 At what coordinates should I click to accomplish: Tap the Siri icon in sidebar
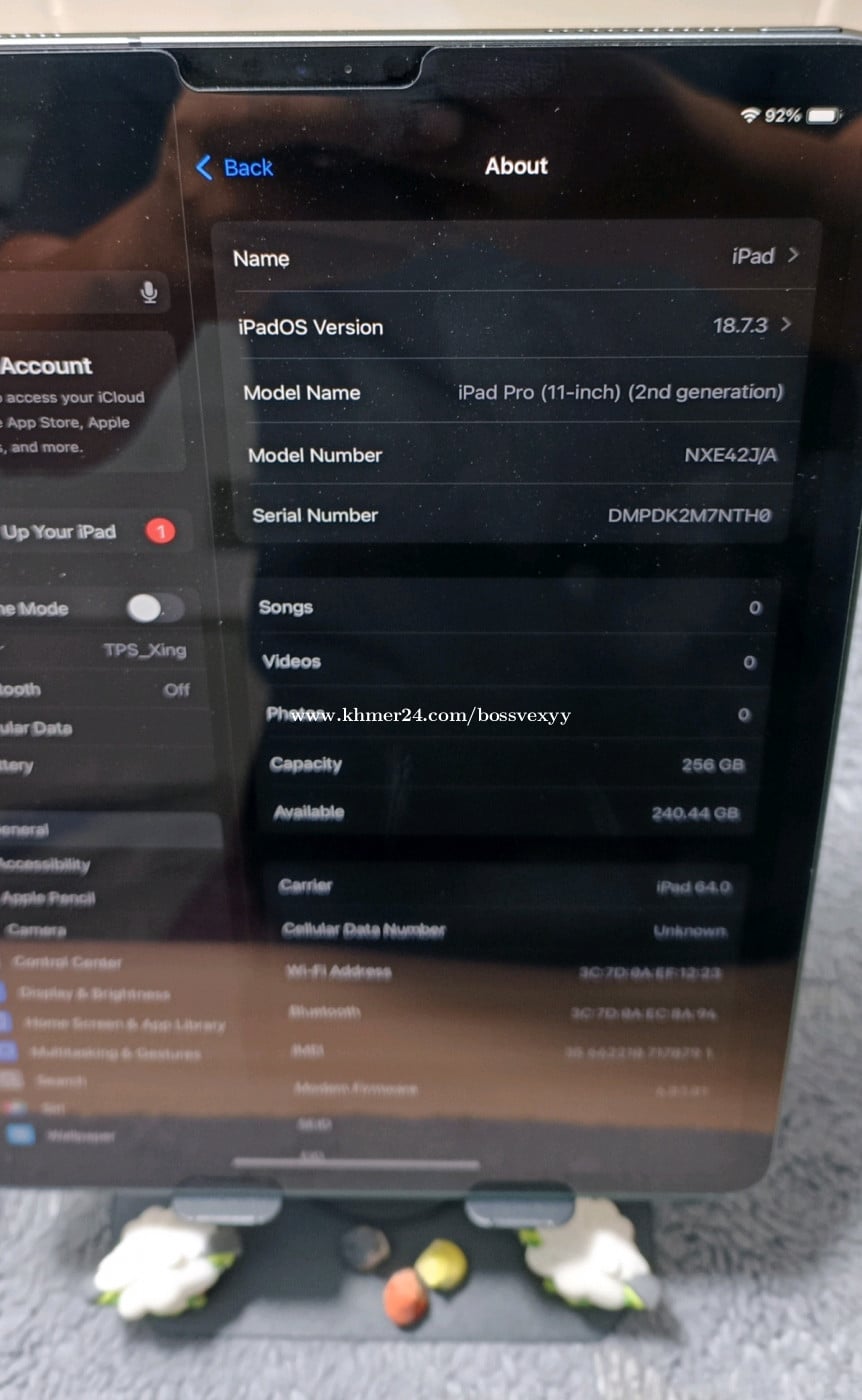click(x=14, y=1108)
